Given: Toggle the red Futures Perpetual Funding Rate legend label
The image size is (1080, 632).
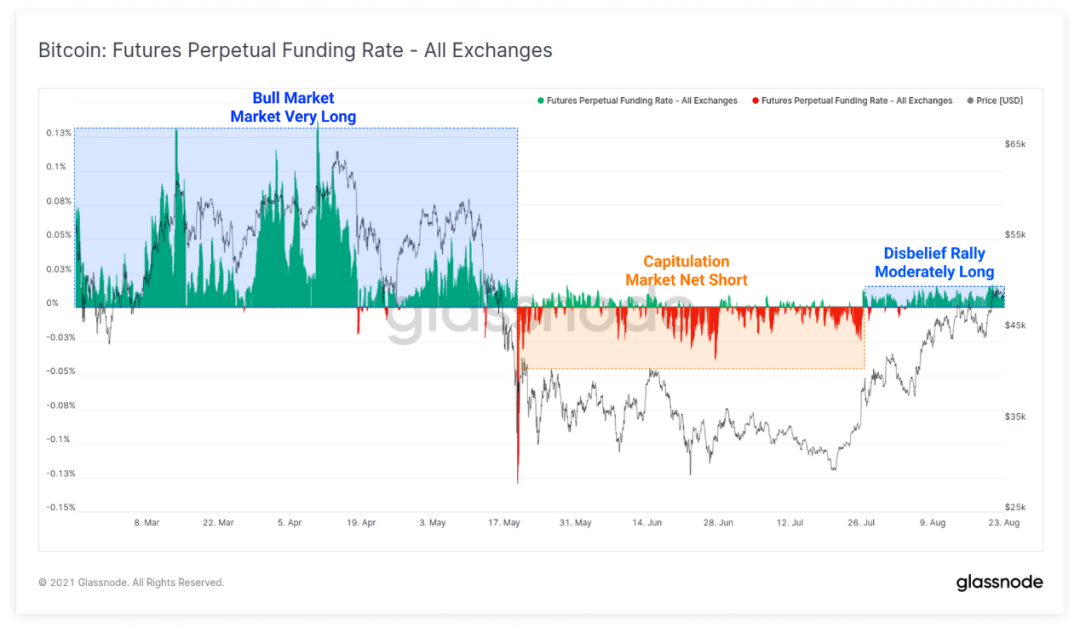Looking at the screenshot, I should coord(857,101).
